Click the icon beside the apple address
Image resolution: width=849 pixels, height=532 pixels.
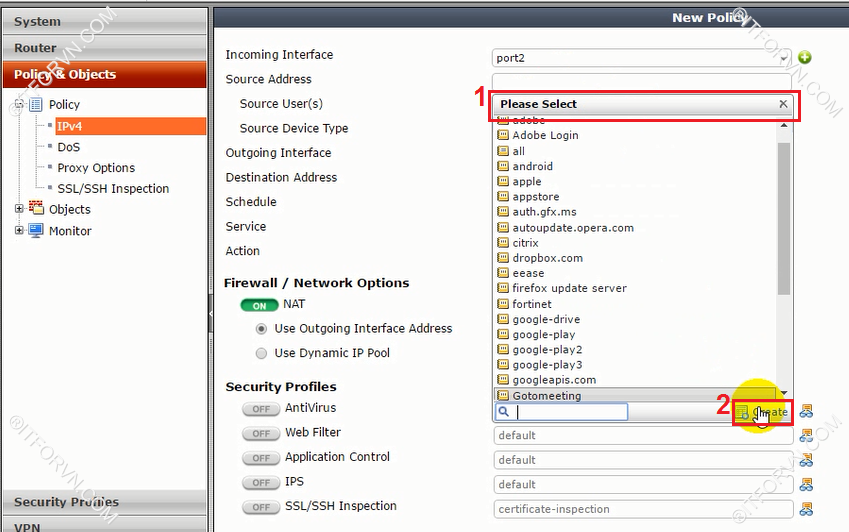[x=503, y=181]
